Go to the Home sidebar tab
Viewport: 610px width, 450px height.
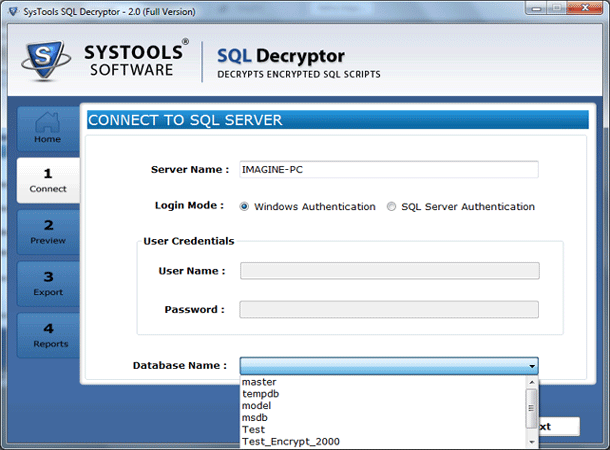click(x=48, y=129)
